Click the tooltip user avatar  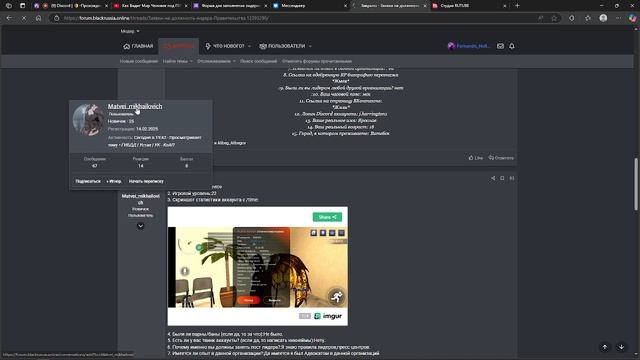pos(88,120)
